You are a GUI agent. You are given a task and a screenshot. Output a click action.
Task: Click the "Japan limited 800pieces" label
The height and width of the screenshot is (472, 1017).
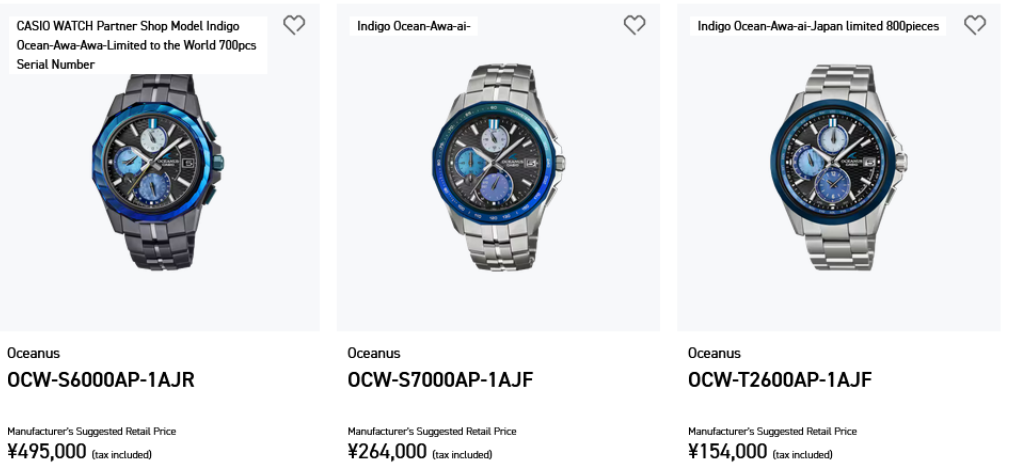point(818,26)
